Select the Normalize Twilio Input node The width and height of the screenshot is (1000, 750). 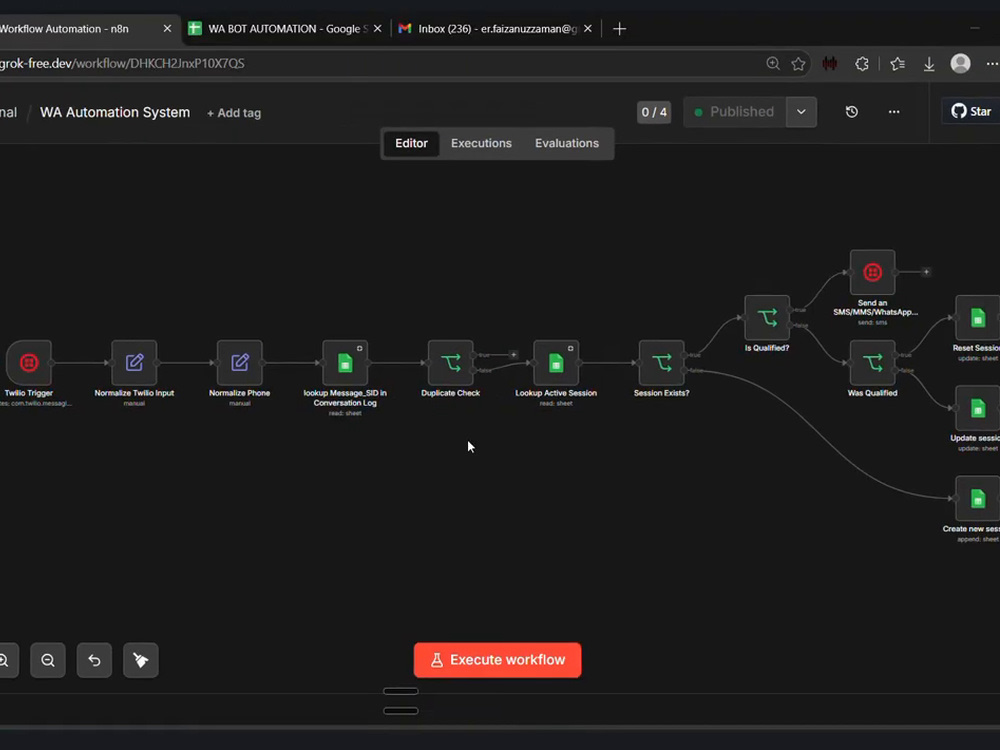pyautogui.click(x=134, y=363)
